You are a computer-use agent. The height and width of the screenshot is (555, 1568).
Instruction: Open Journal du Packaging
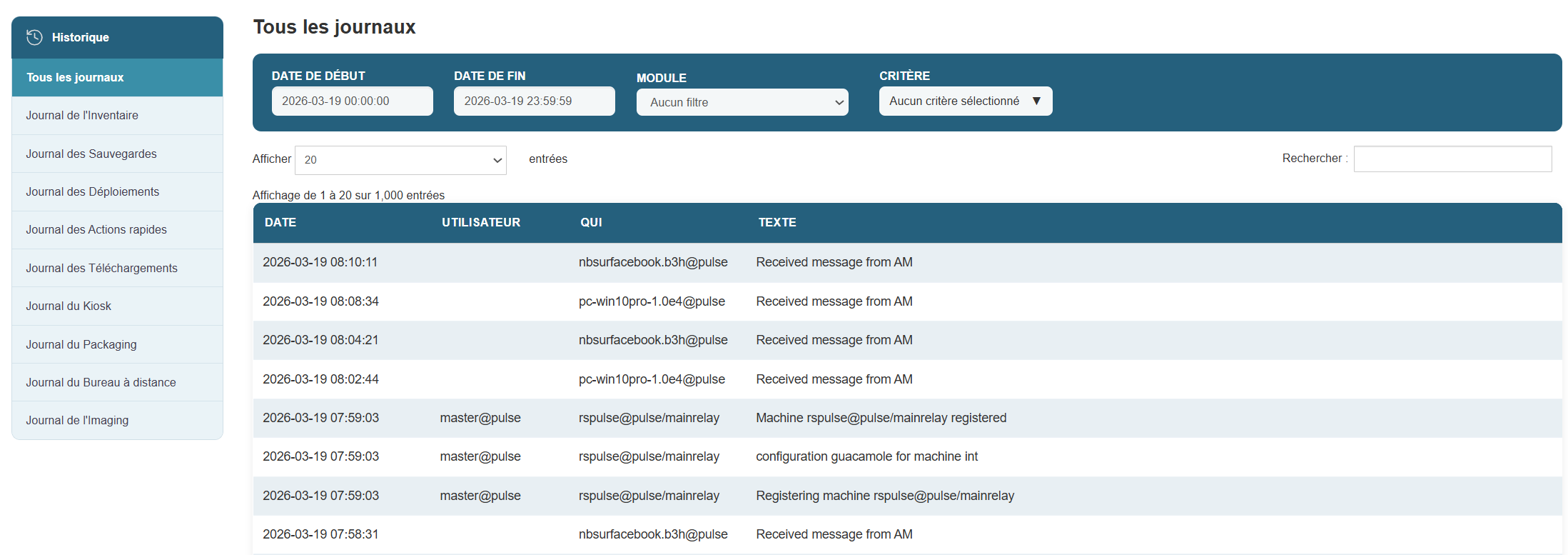81,344
